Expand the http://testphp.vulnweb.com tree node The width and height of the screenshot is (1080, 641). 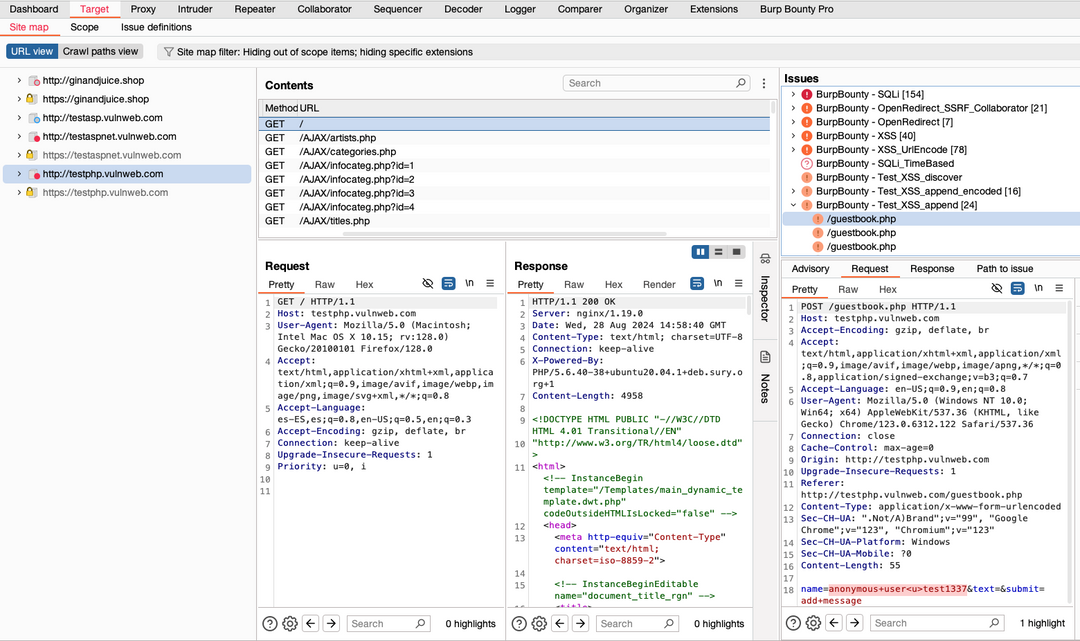tap(19, 174)
